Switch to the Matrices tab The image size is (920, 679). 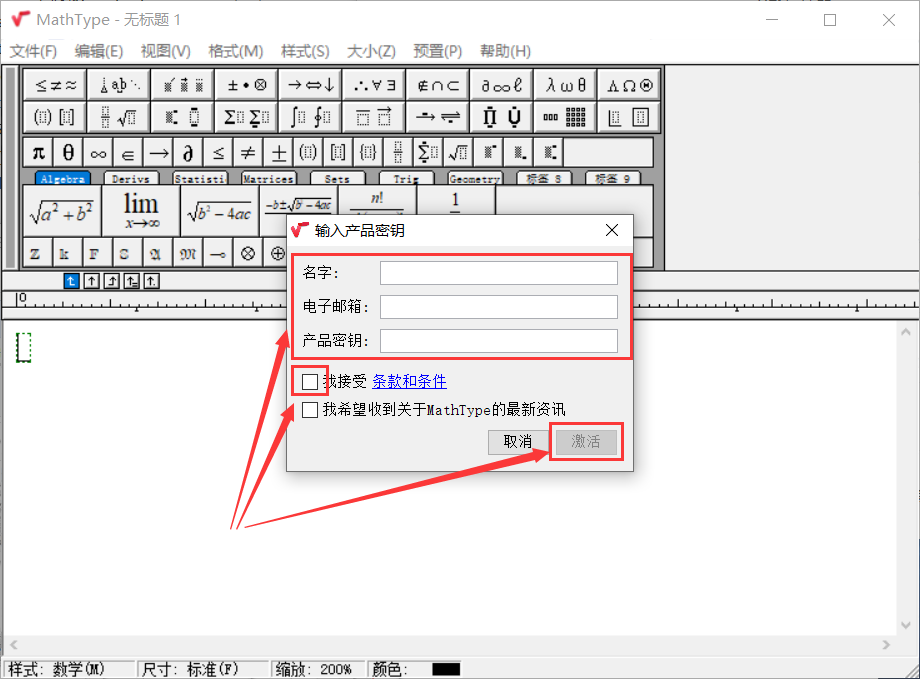click(269, 178)
